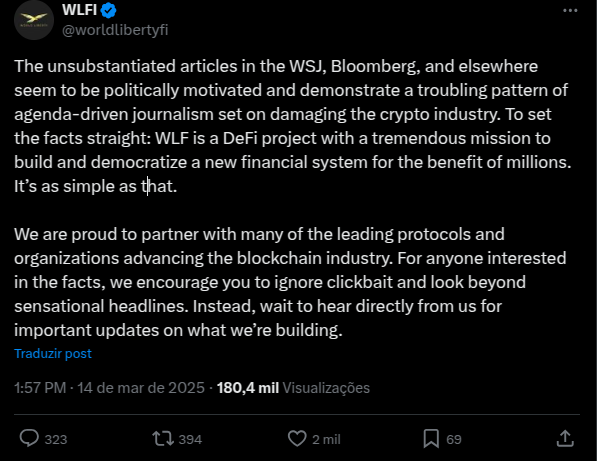This screenshot has height=461, width=597.
Task: Click the word Bloomberg in the post text
Action: pos(375,67)
